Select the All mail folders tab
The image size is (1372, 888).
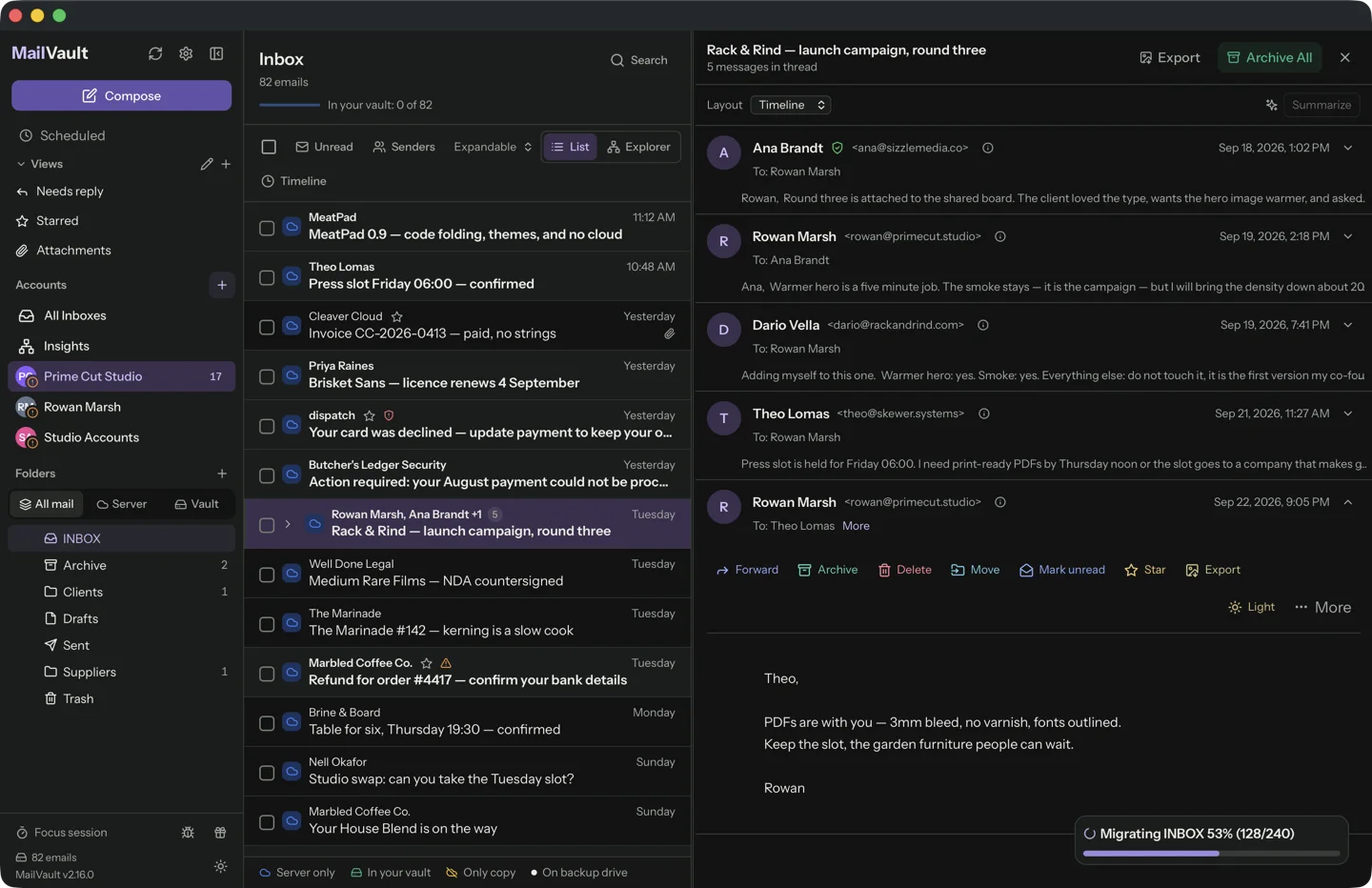click(47, 504)
